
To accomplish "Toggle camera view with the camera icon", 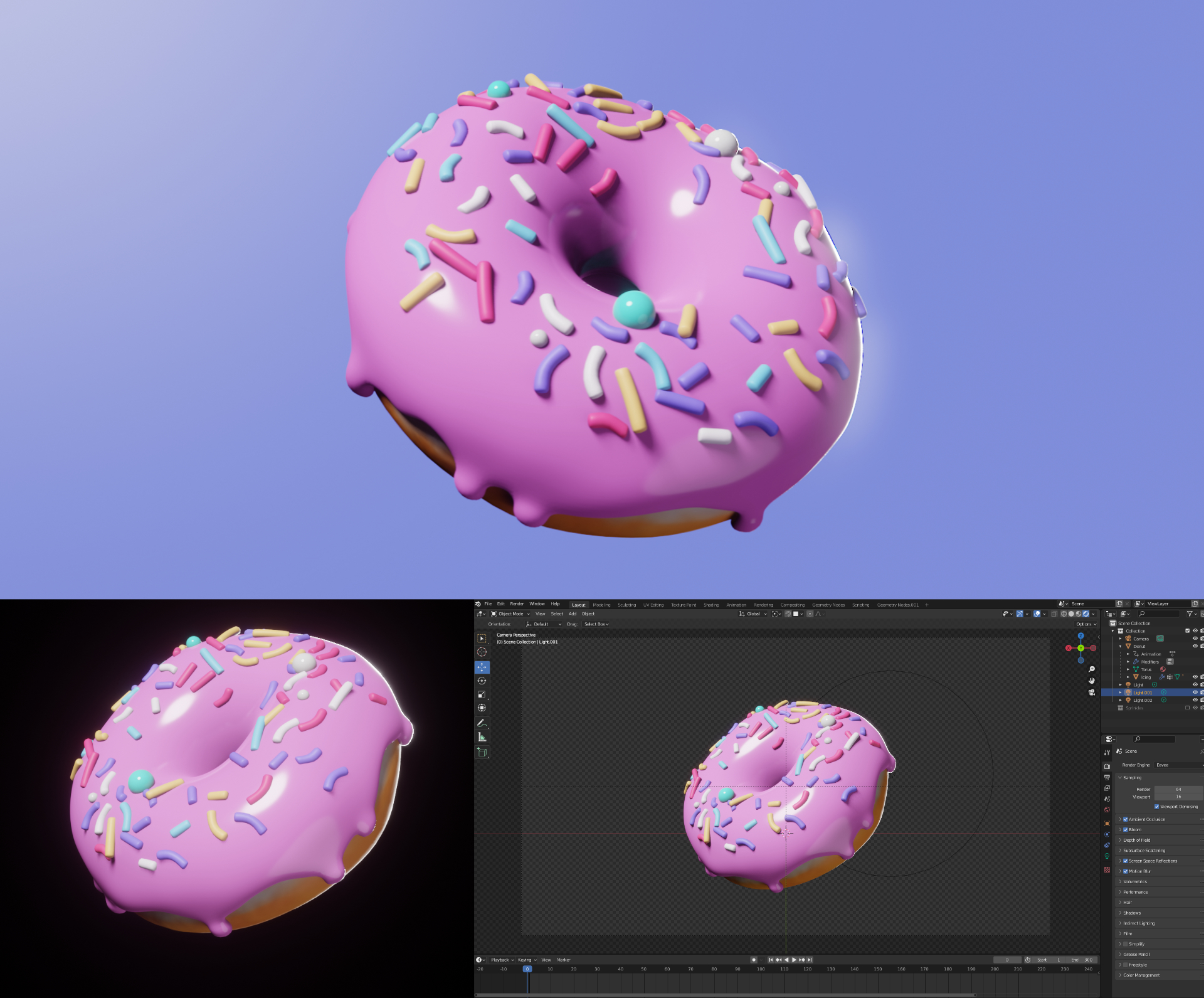I will [1092, 693].
